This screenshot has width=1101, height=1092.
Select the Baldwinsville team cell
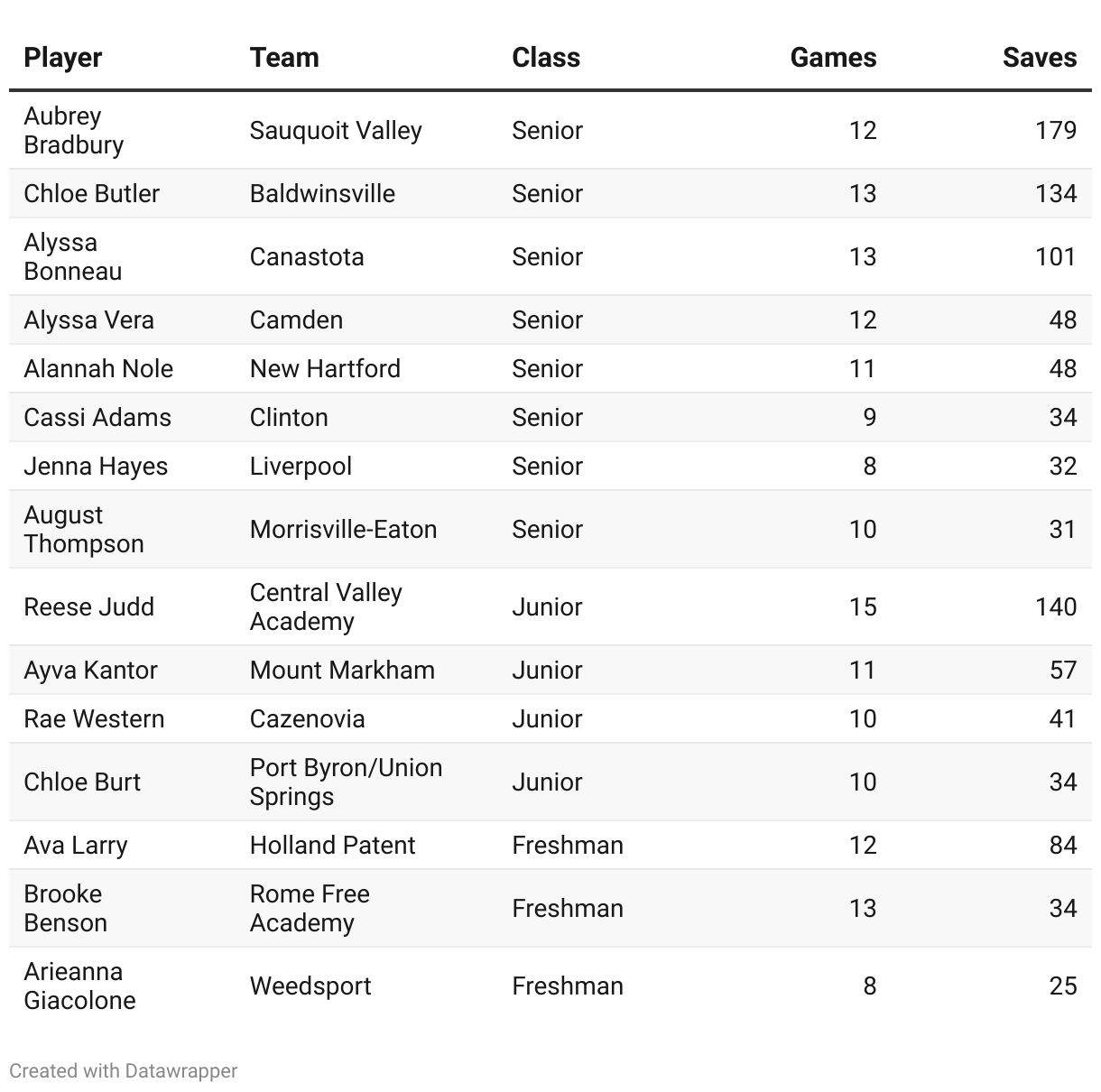click(322, 193)
